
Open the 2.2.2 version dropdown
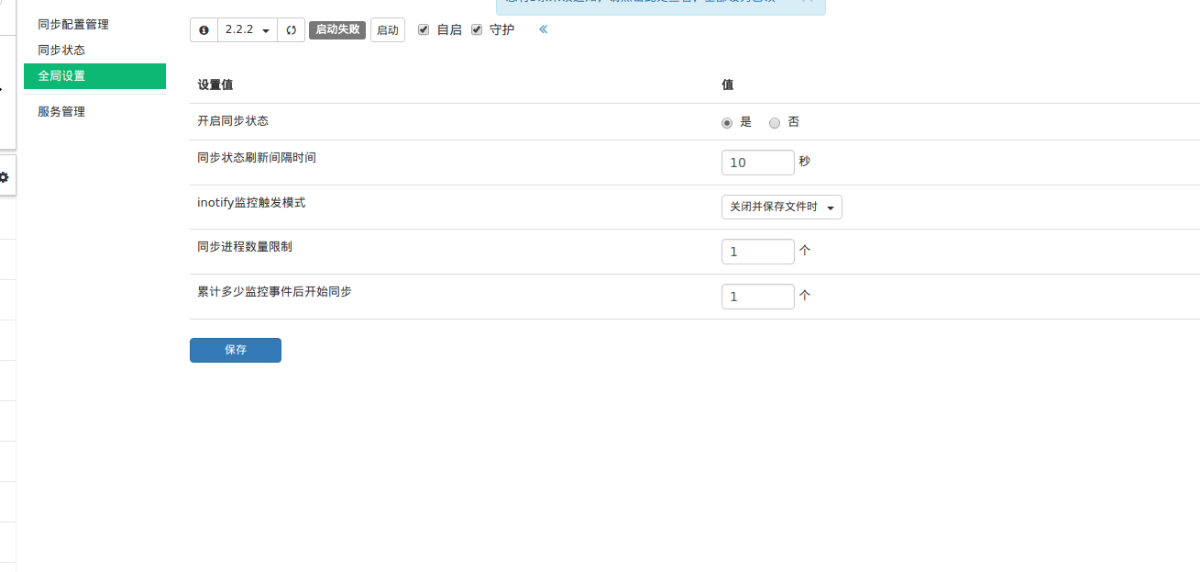[247, 30]
